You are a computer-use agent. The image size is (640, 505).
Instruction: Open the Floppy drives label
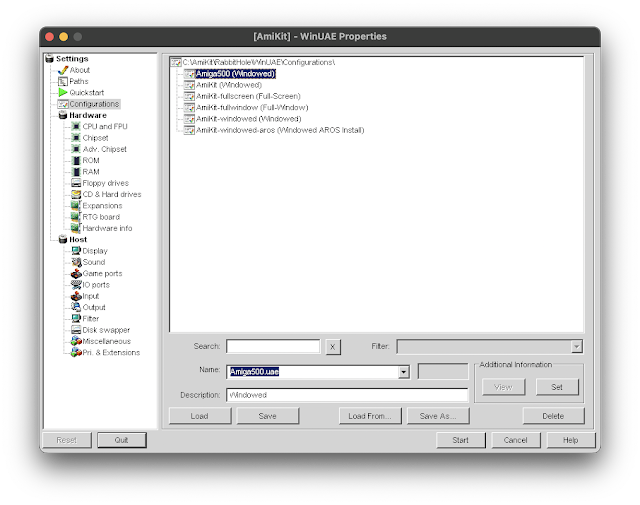click(106, 183)
